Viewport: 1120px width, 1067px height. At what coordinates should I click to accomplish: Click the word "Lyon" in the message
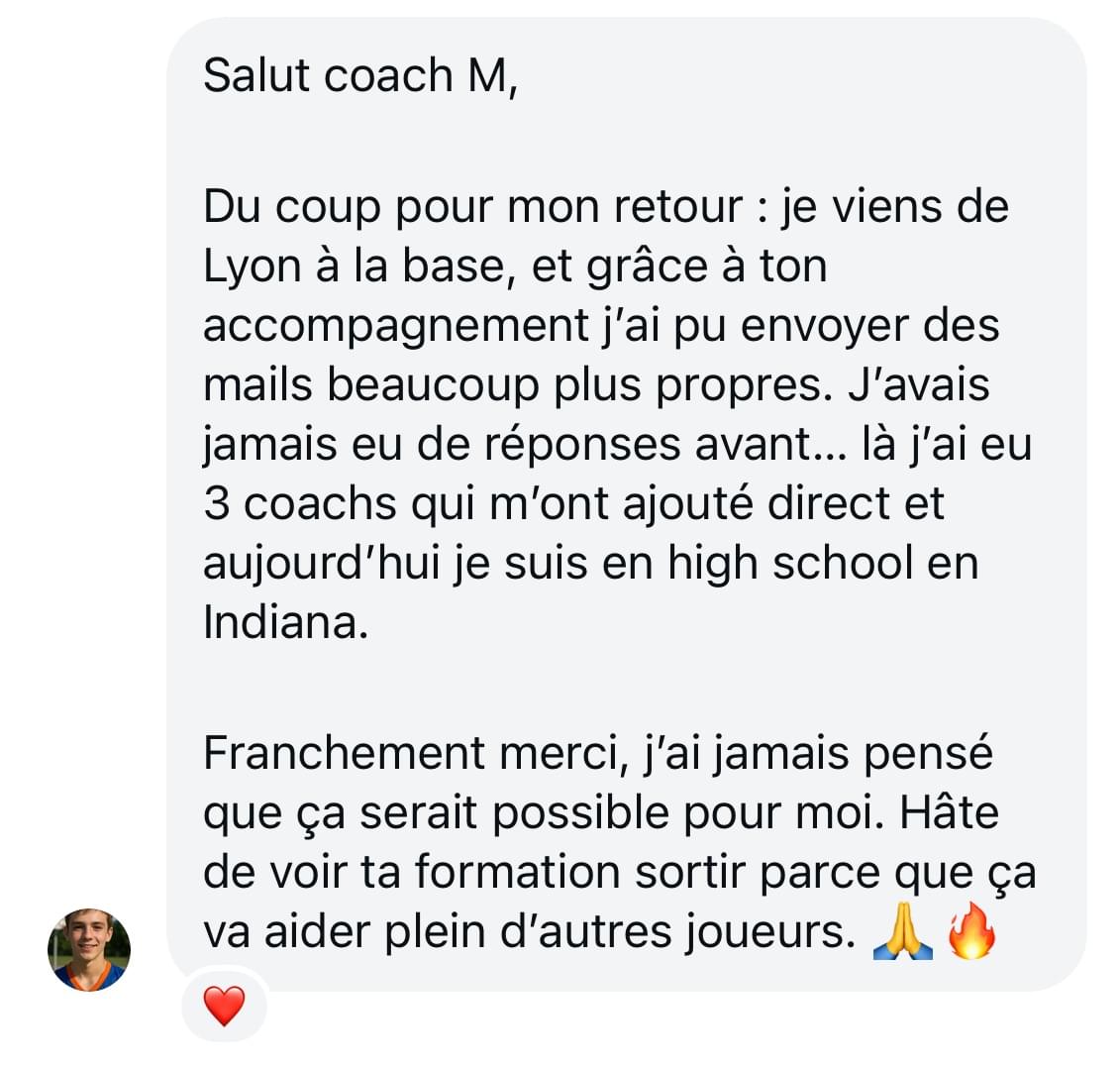253,268
